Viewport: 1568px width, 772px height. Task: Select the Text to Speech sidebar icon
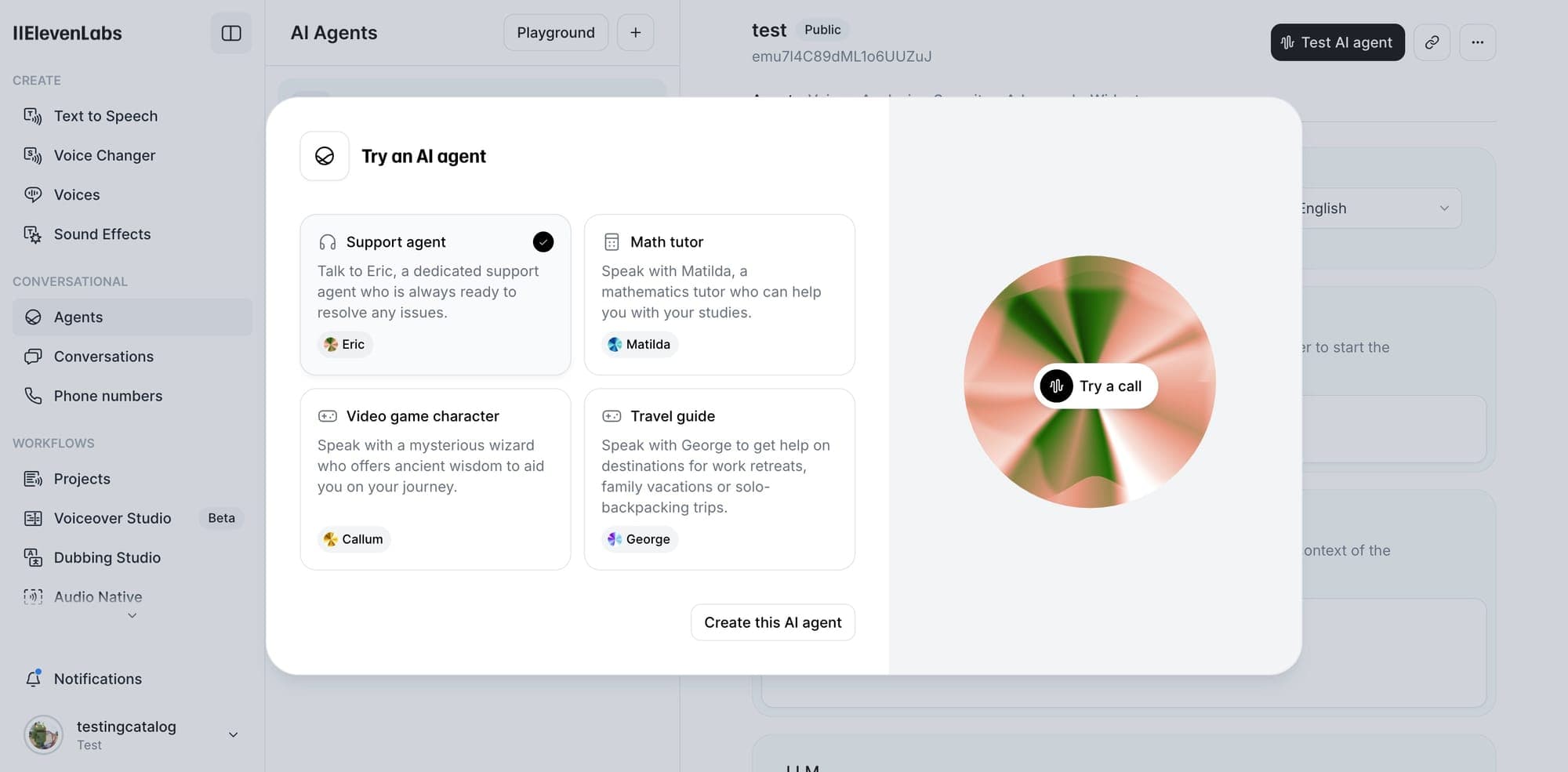click(32, 115)
